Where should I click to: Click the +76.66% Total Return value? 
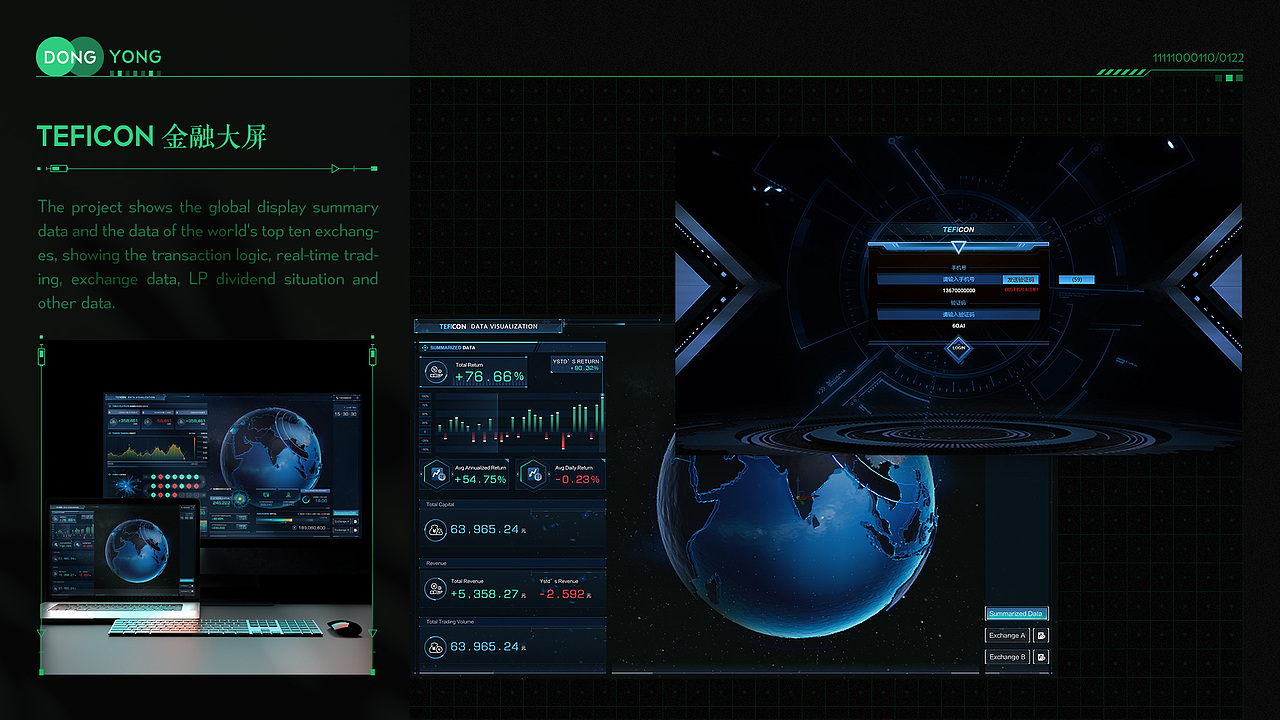[x=489, y=377]
